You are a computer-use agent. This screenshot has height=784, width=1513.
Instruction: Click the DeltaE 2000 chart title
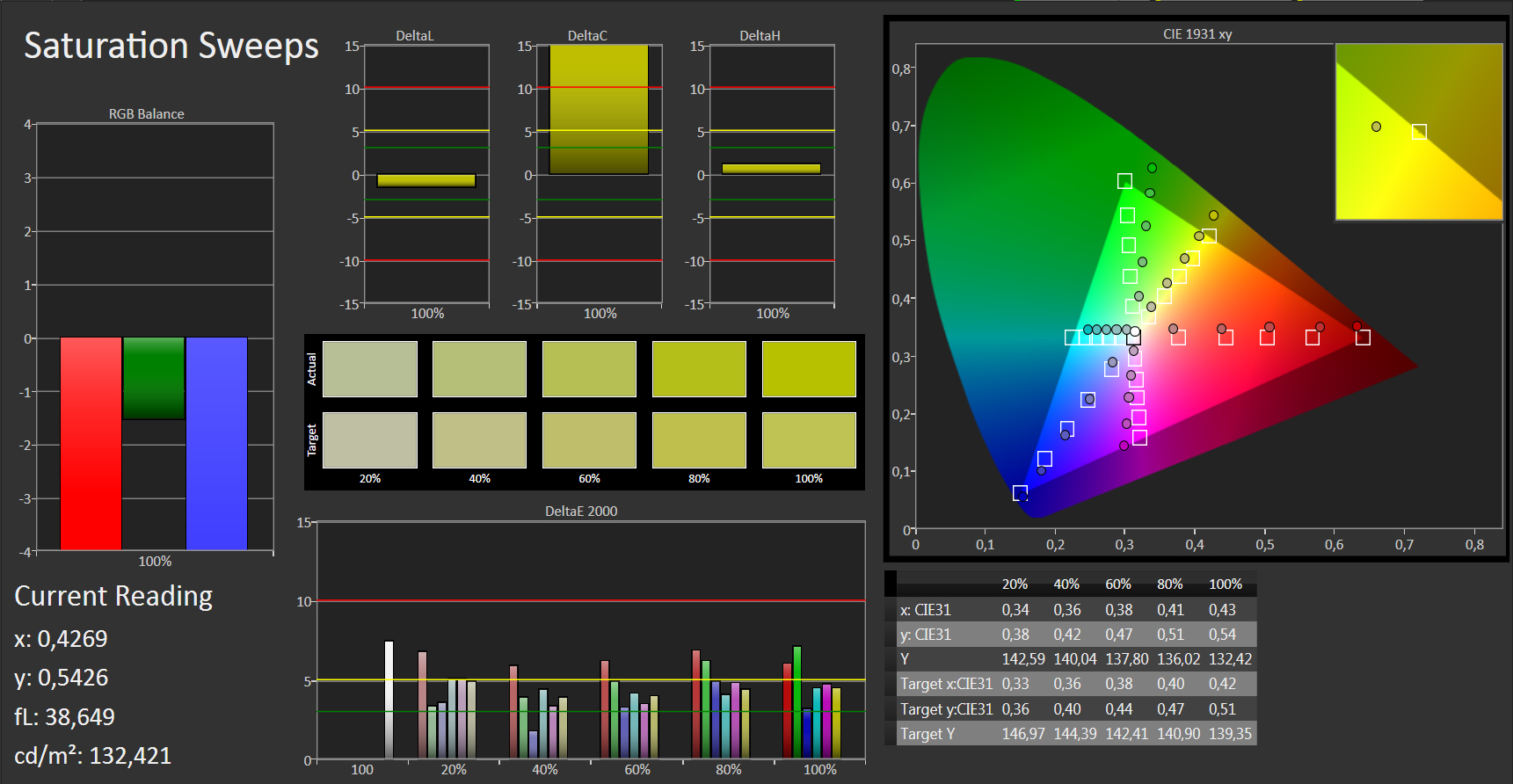coord(581,512)
